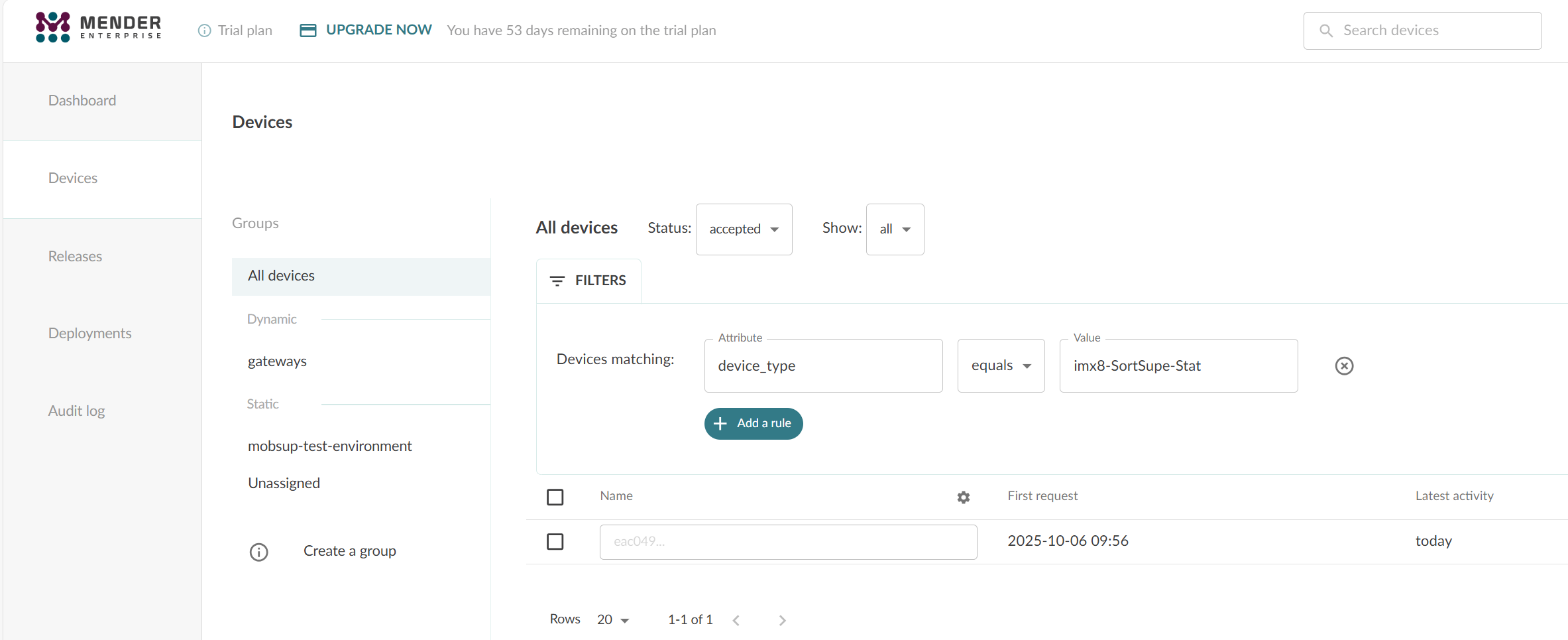Screen dimensions: 1568x640
Task: Go to the next page of devices
Action: (x=783, y=621)
